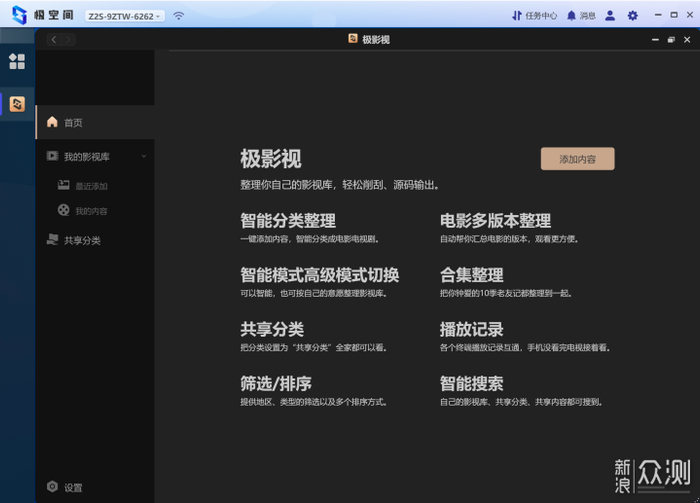Click the 添加内容 button
Screen dimensions: 700x503
(x=577, y=159)
